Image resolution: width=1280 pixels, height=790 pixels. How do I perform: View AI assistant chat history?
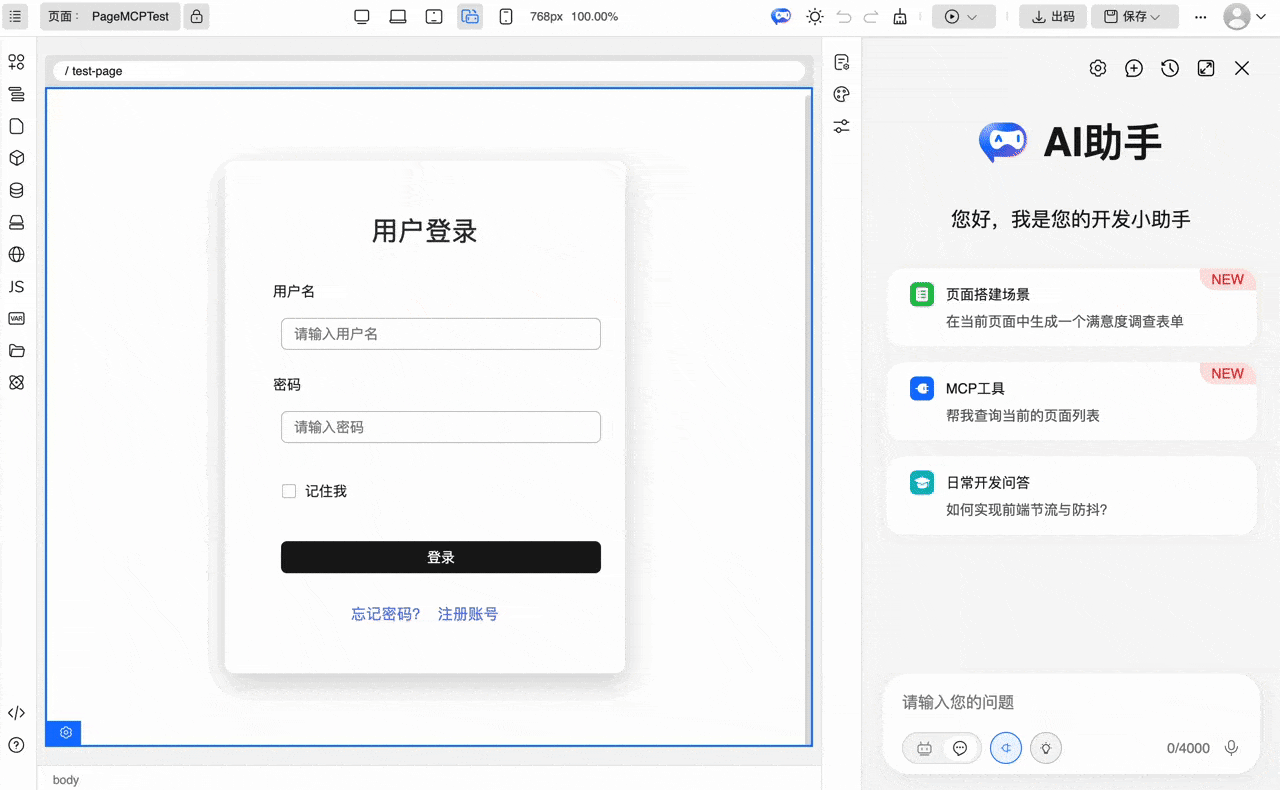(1170, 68)
